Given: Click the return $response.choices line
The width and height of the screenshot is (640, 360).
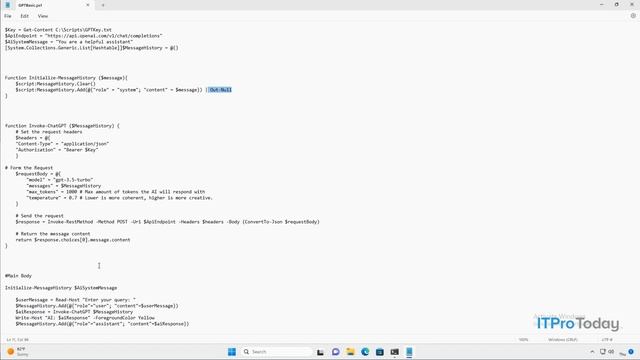Looking at the screenshot, I should [73, 240].
